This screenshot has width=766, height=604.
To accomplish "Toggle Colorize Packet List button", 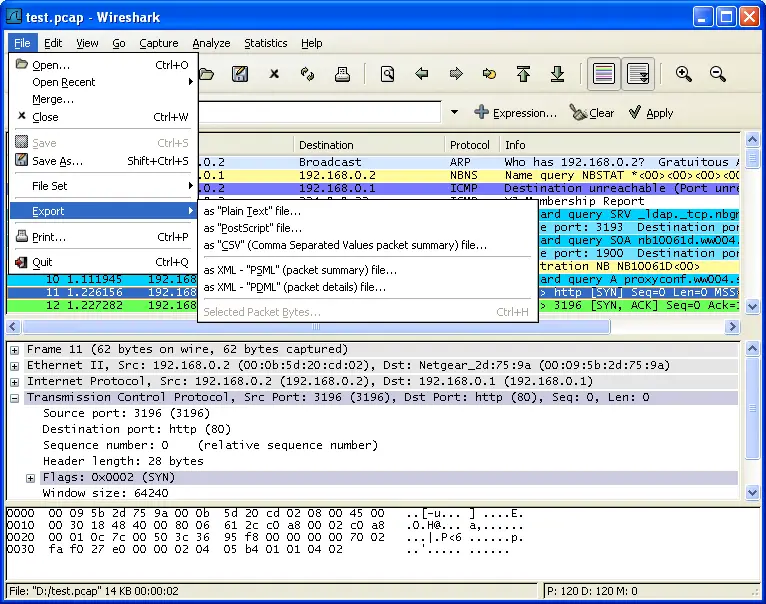I will click(603, 74).
